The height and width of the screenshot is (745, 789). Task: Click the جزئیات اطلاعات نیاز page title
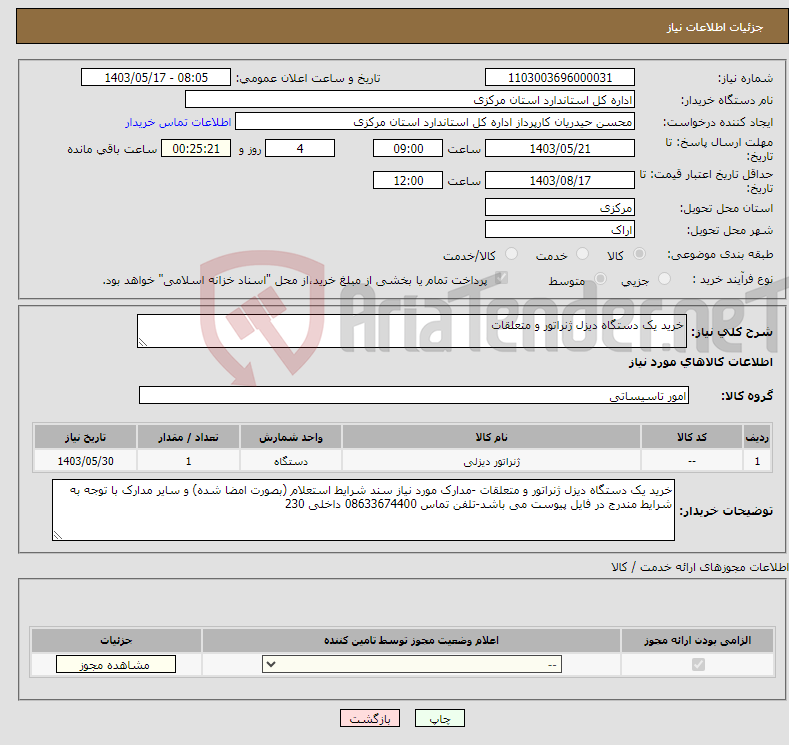(715, 27)
